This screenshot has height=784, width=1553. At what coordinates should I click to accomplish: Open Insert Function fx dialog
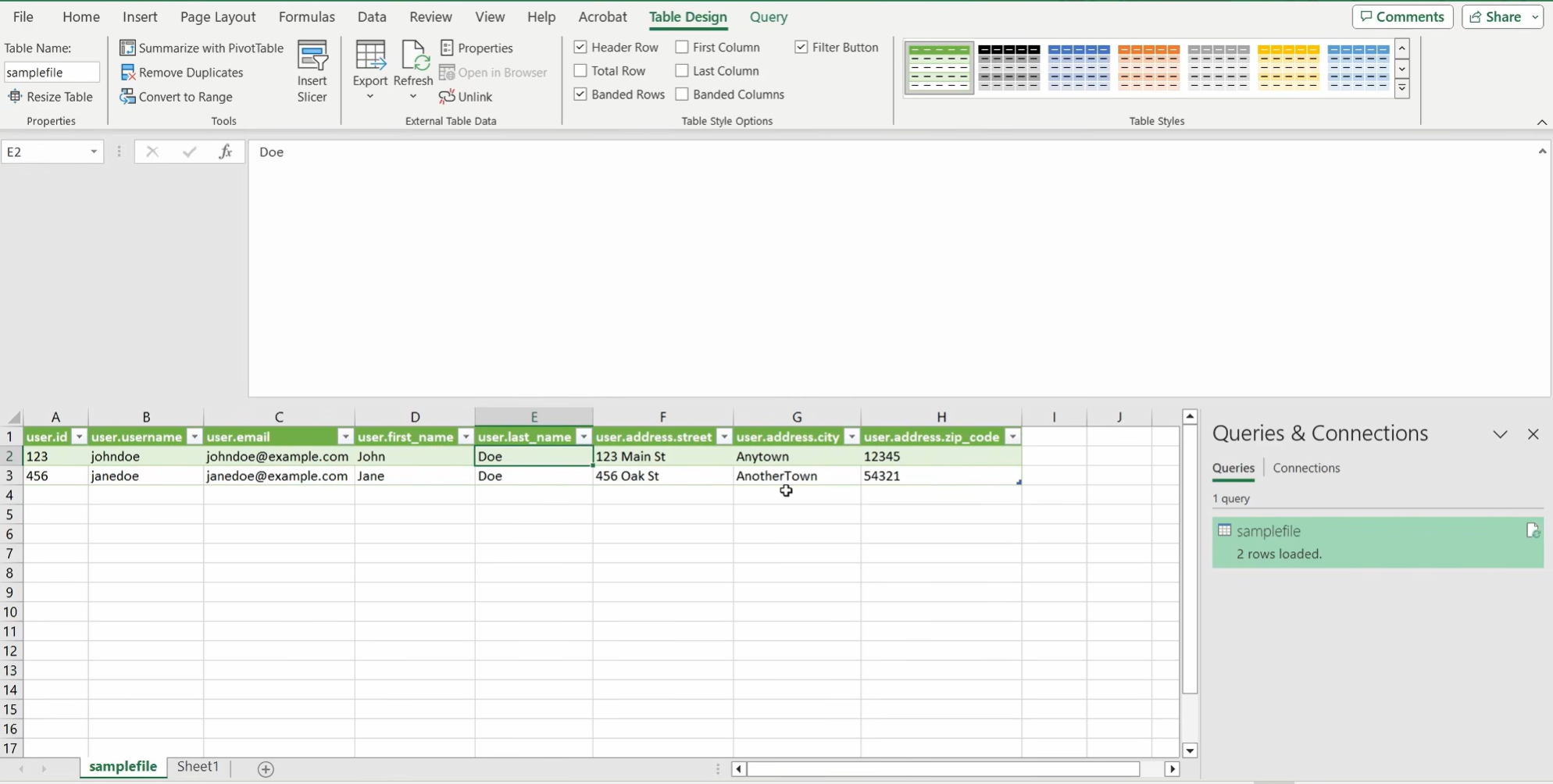(x=225, y=151)
